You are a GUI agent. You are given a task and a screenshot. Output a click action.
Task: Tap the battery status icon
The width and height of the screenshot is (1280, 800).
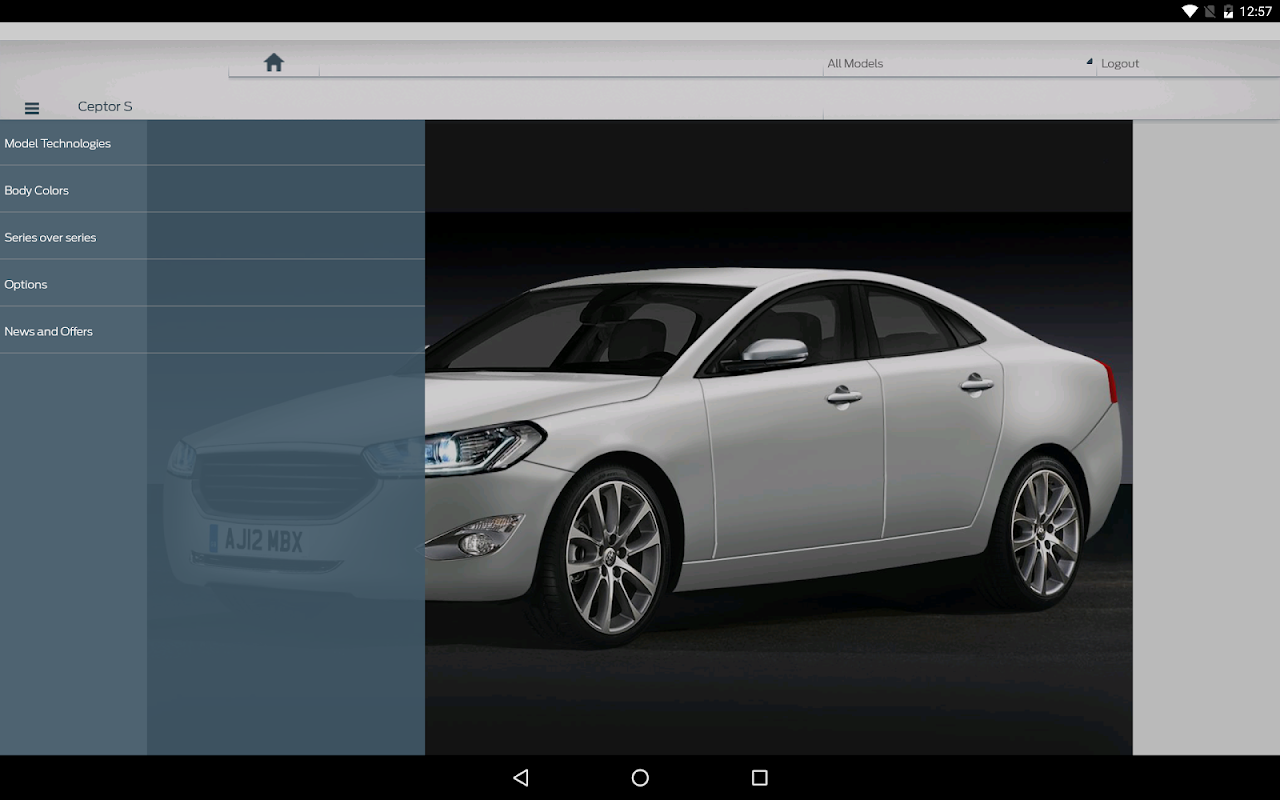coord(1228,12)
